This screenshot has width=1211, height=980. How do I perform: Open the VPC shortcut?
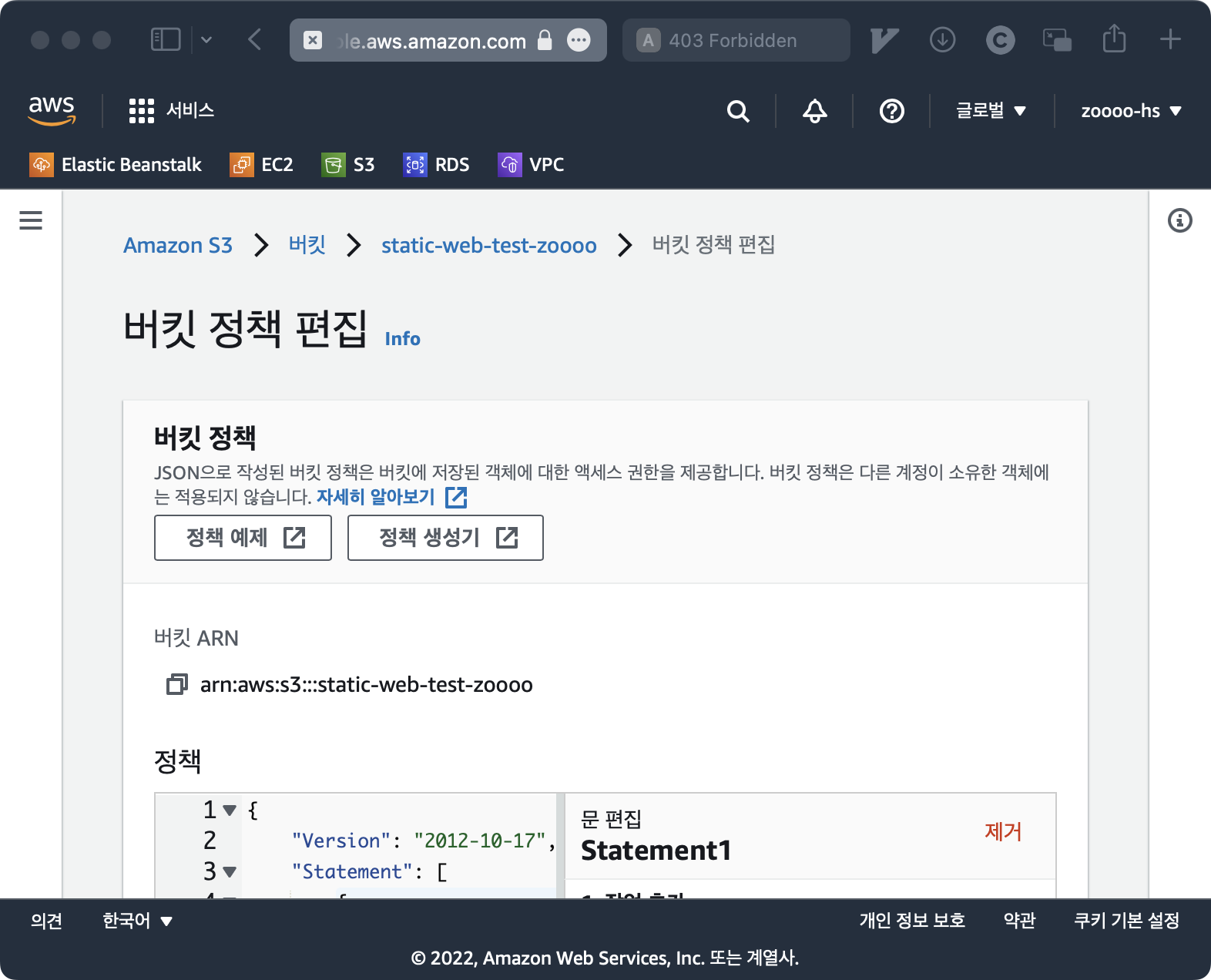pyautogui.click(x=531, y=165)
